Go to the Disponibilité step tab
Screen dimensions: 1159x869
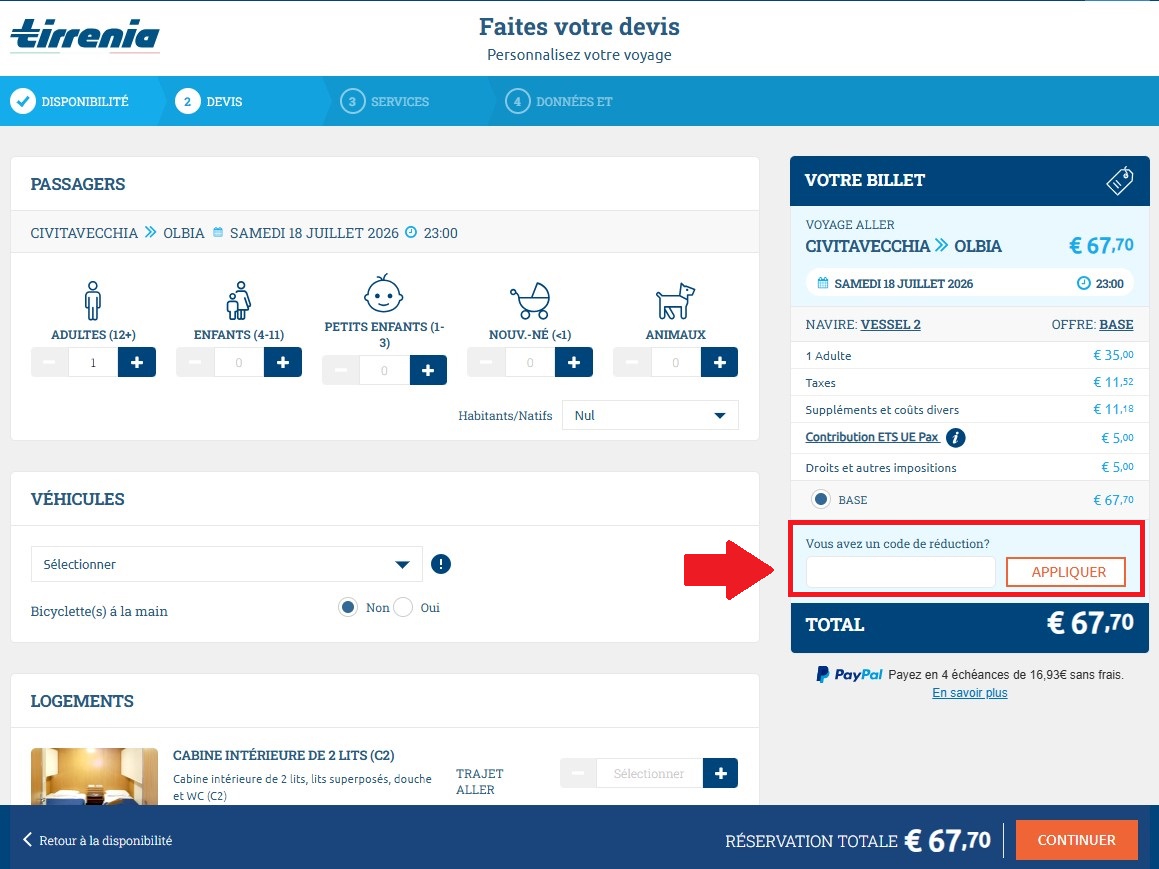pos(70,101)
